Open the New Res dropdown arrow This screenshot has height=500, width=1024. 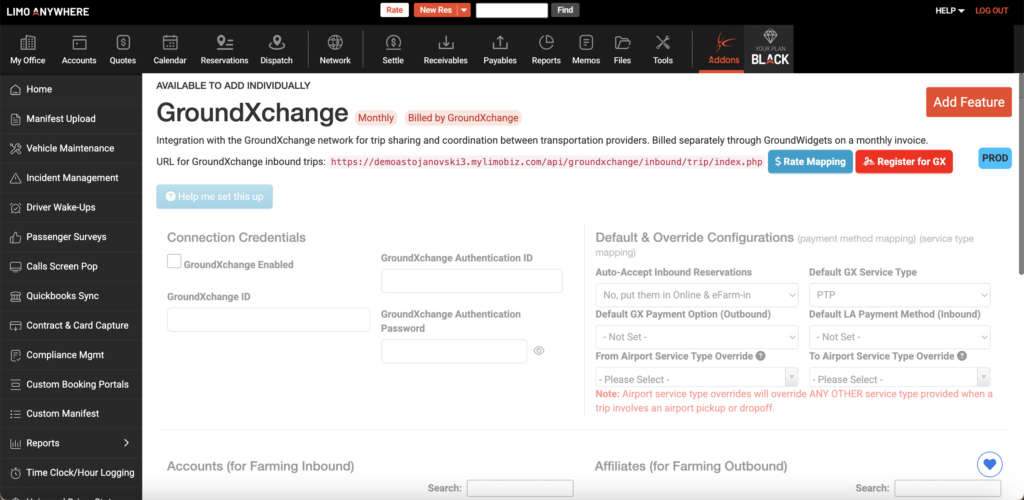coord(464,10)
